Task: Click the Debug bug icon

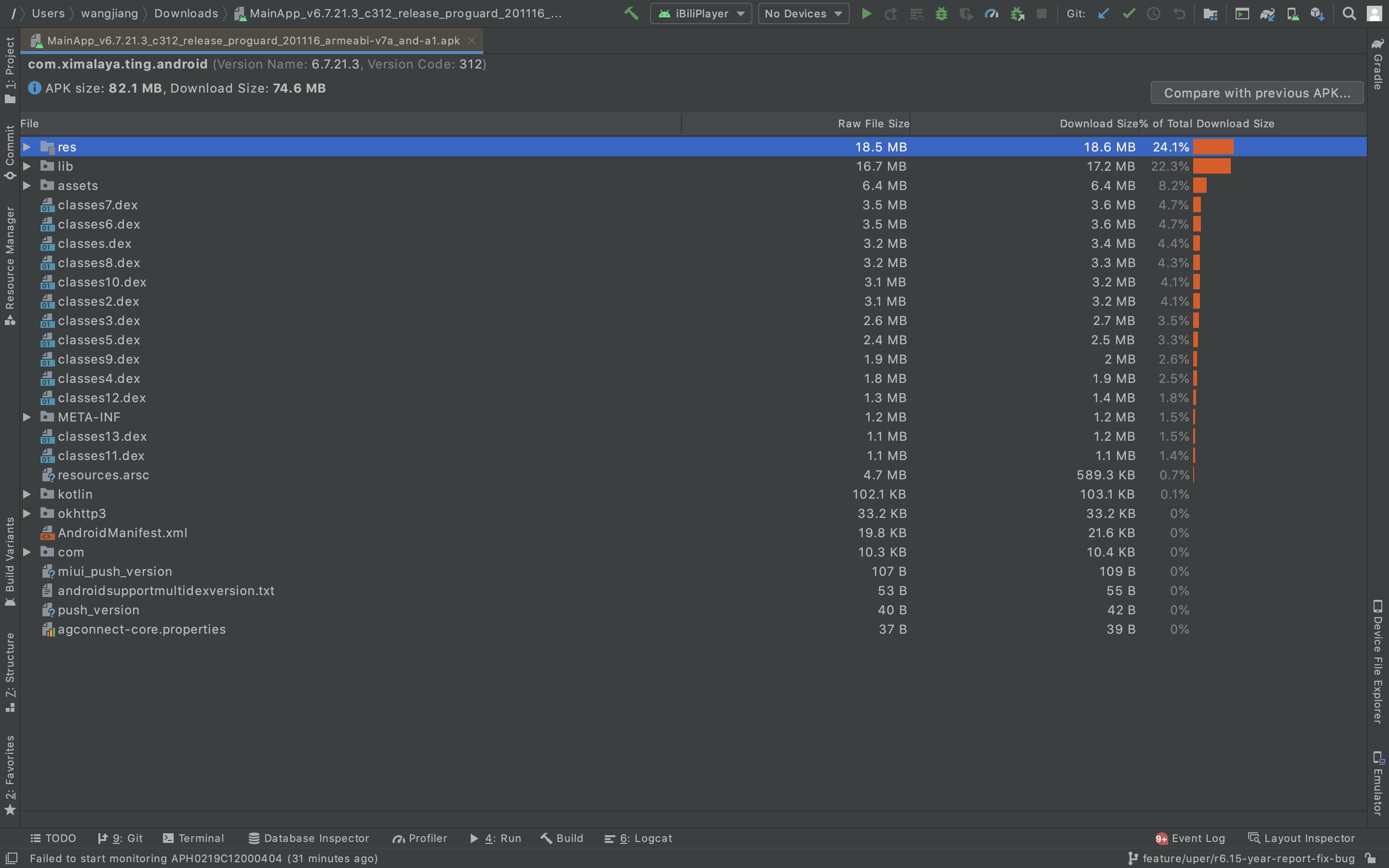Action: [x=941, y=13]
